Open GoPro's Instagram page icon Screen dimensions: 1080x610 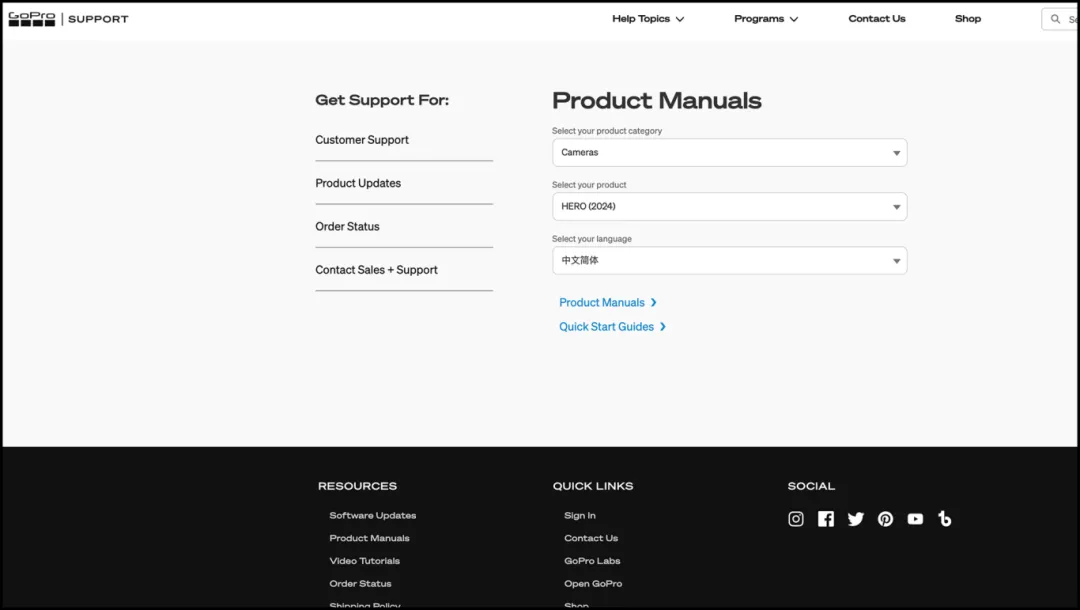tap(796, 519)
